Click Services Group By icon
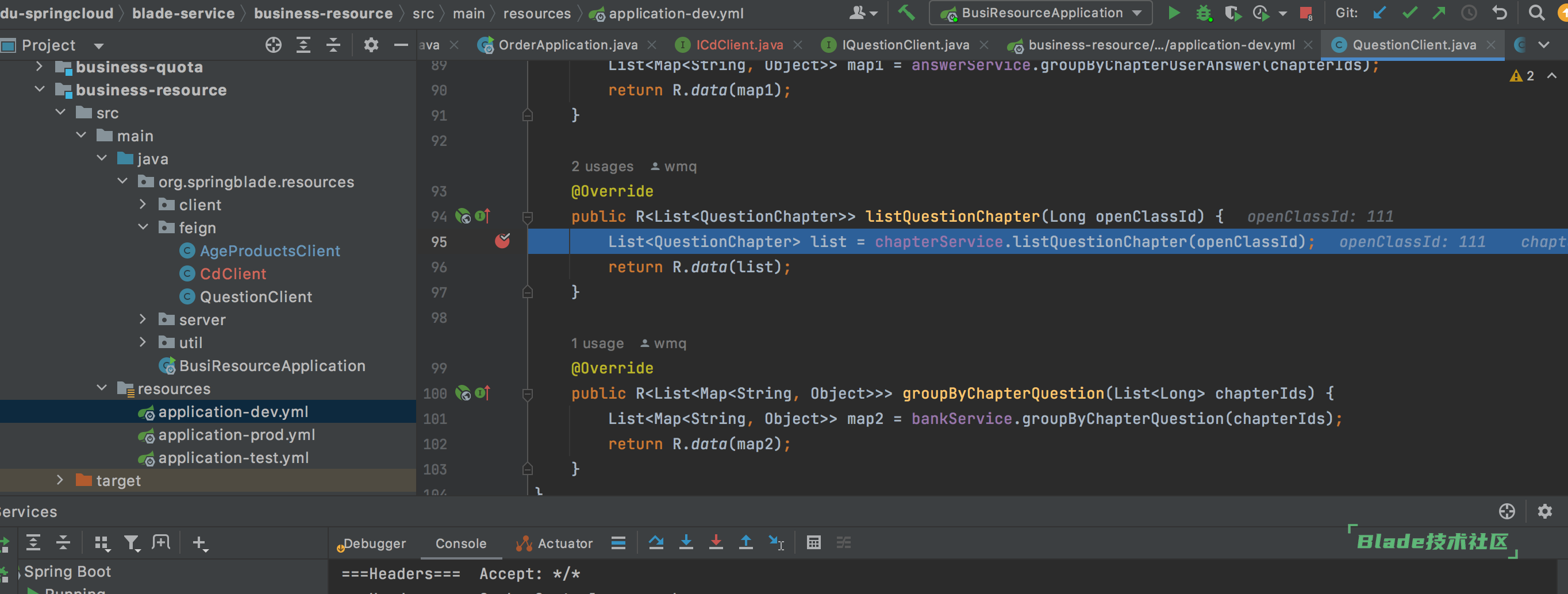This screenshot has width=1568, height=594. click(x=102, y=543)
